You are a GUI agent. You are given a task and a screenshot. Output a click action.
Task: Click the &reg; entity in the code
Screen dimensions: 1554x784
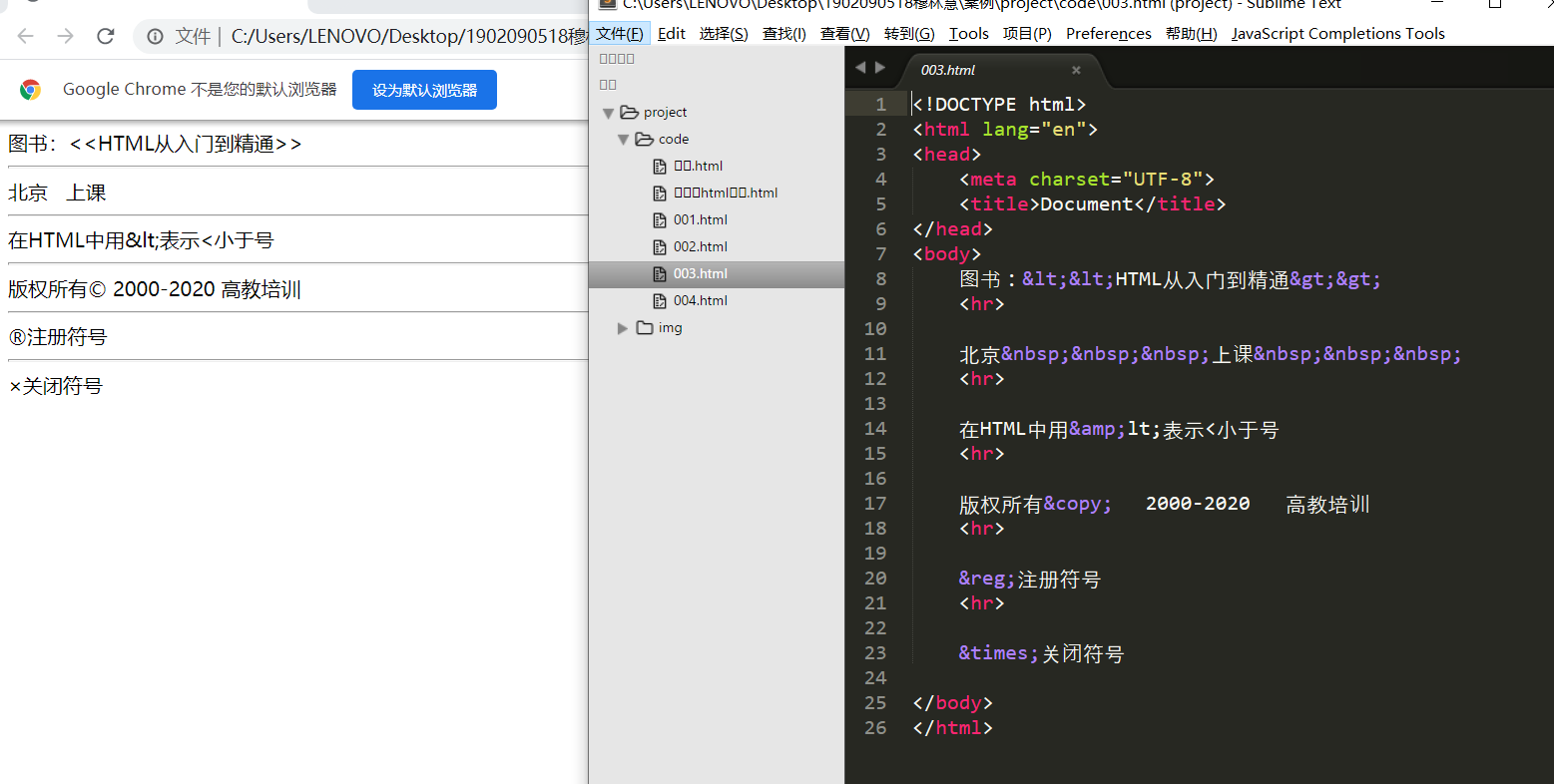point(987,579)
